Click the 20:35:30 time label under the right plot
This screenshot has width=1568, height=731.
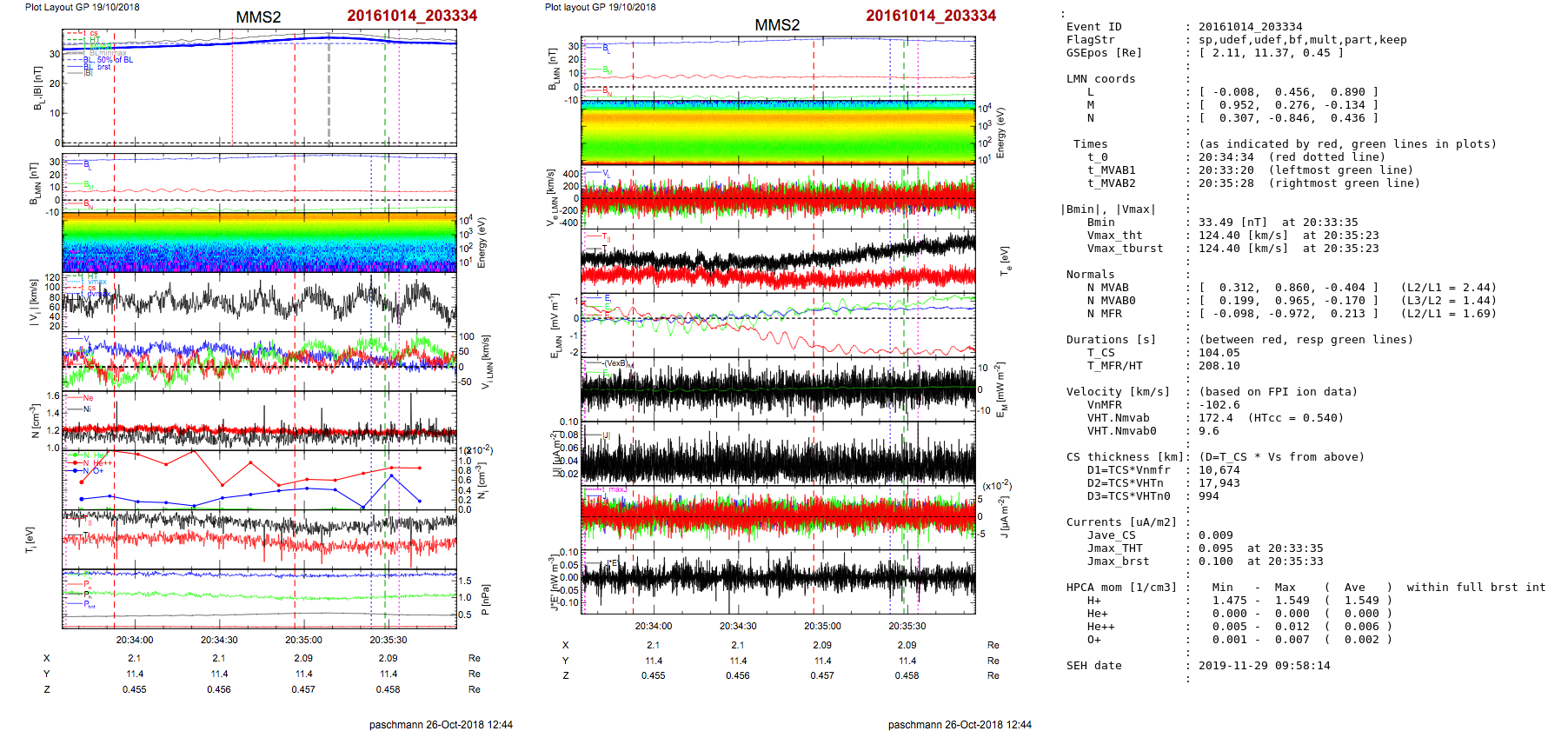(907, 626)
